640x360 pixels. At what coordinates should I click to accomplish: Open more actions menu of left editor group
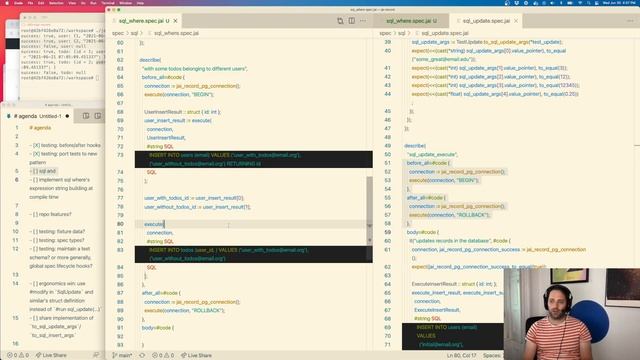tap(363, 20)
